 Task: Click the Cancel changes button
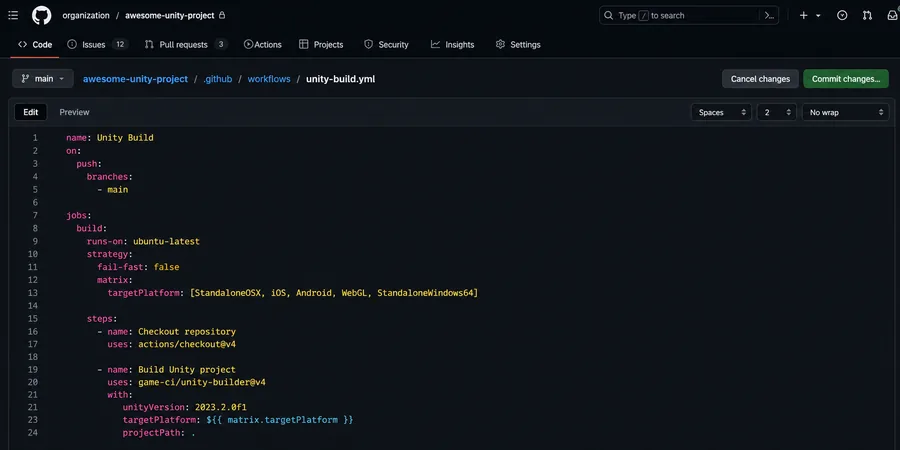pos(760,79)
